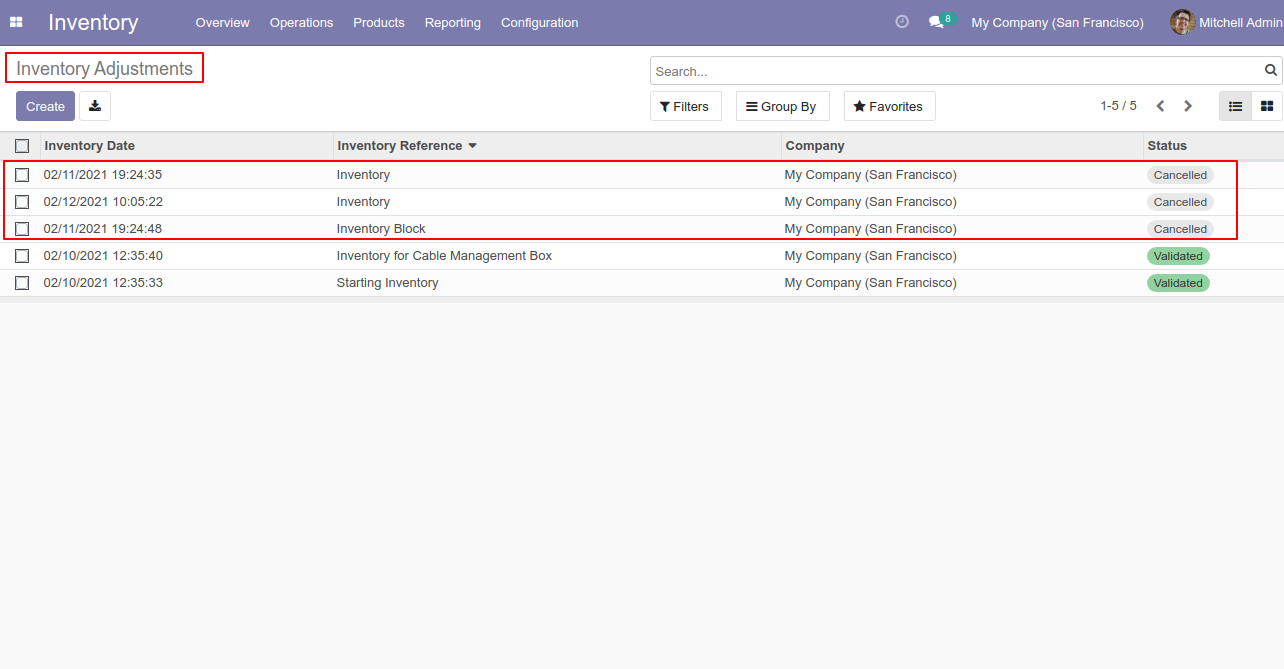Open the My Company (San Francisco) switcher
Image resolution: width=1284 pixels, height=669 pixels.
coord(1057,22)
